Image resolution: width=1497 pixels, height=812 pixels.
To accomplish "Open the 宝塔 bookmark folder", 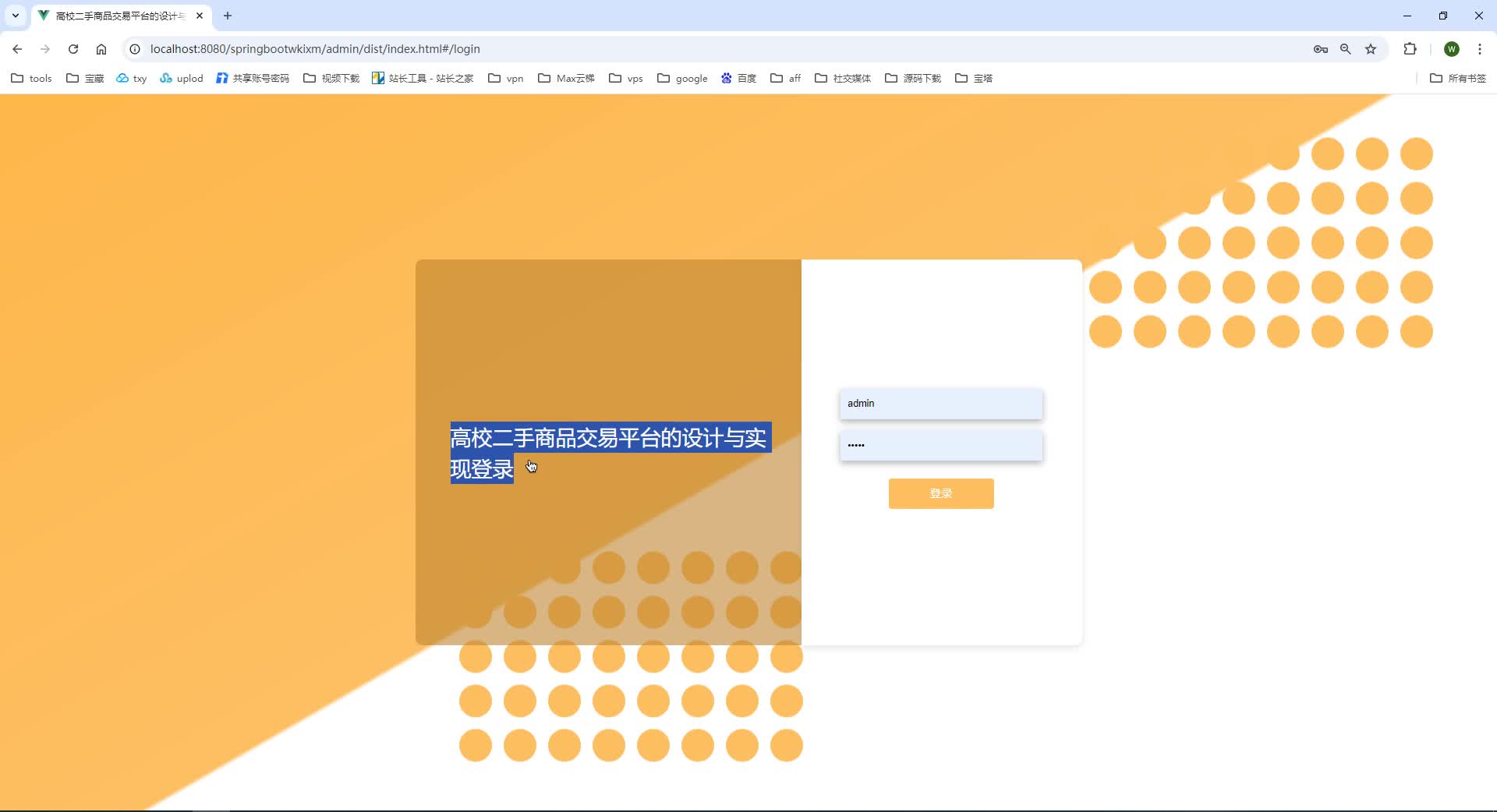I will tap(974, 78).
